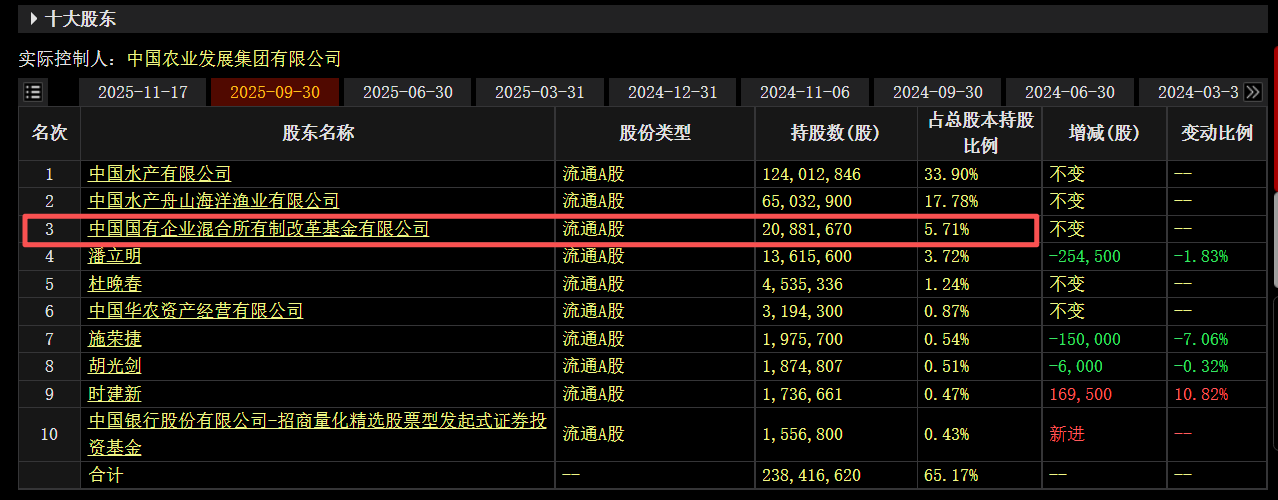This screenshot has width=1278, height=500.
Task: Select percentage cell 3.72%
Action: 947,256
